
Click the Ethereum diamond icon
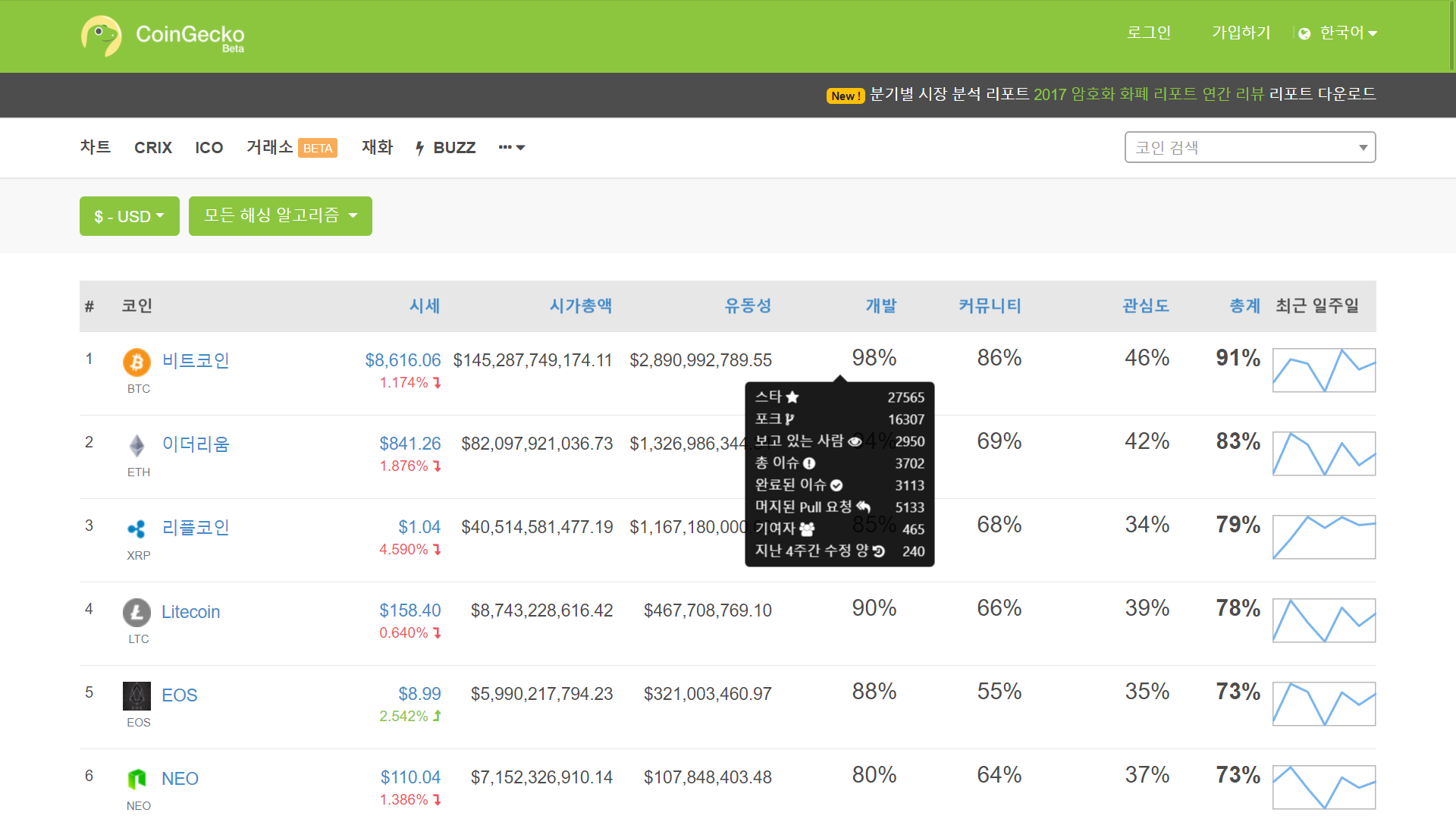137,446
